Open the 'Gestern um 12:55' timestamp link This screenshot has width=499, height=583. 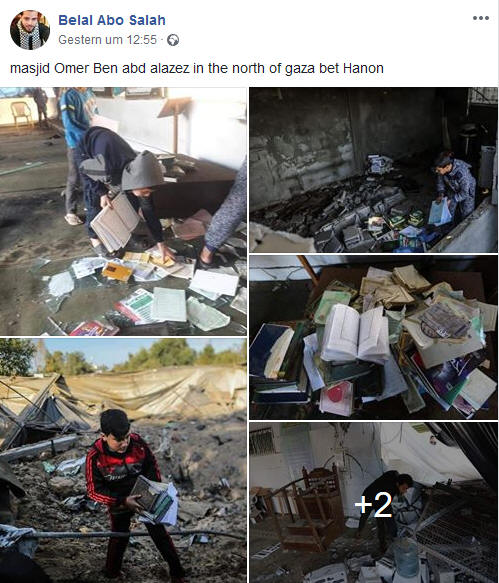107,40
